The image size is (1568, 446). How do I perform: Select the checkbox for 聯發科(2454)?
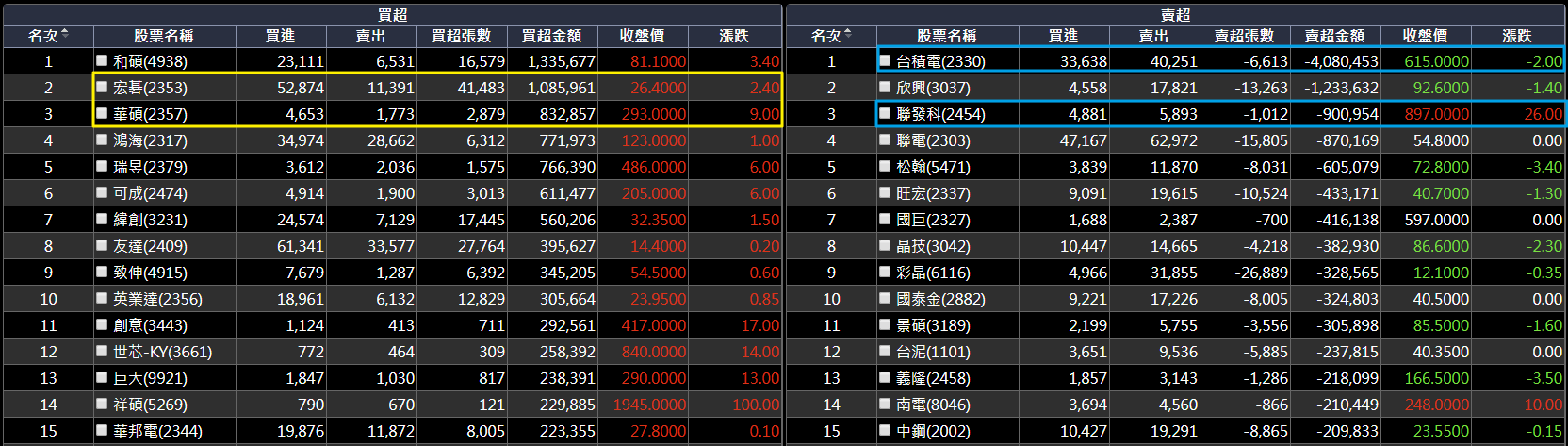point(885,113)
